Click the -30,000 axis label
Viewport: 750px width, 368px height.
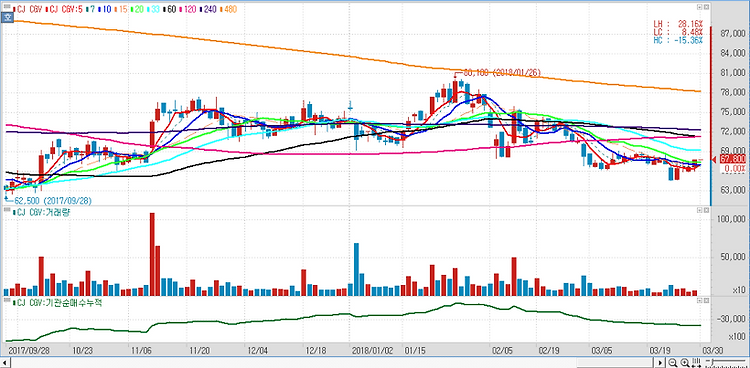tap(730, 319)
